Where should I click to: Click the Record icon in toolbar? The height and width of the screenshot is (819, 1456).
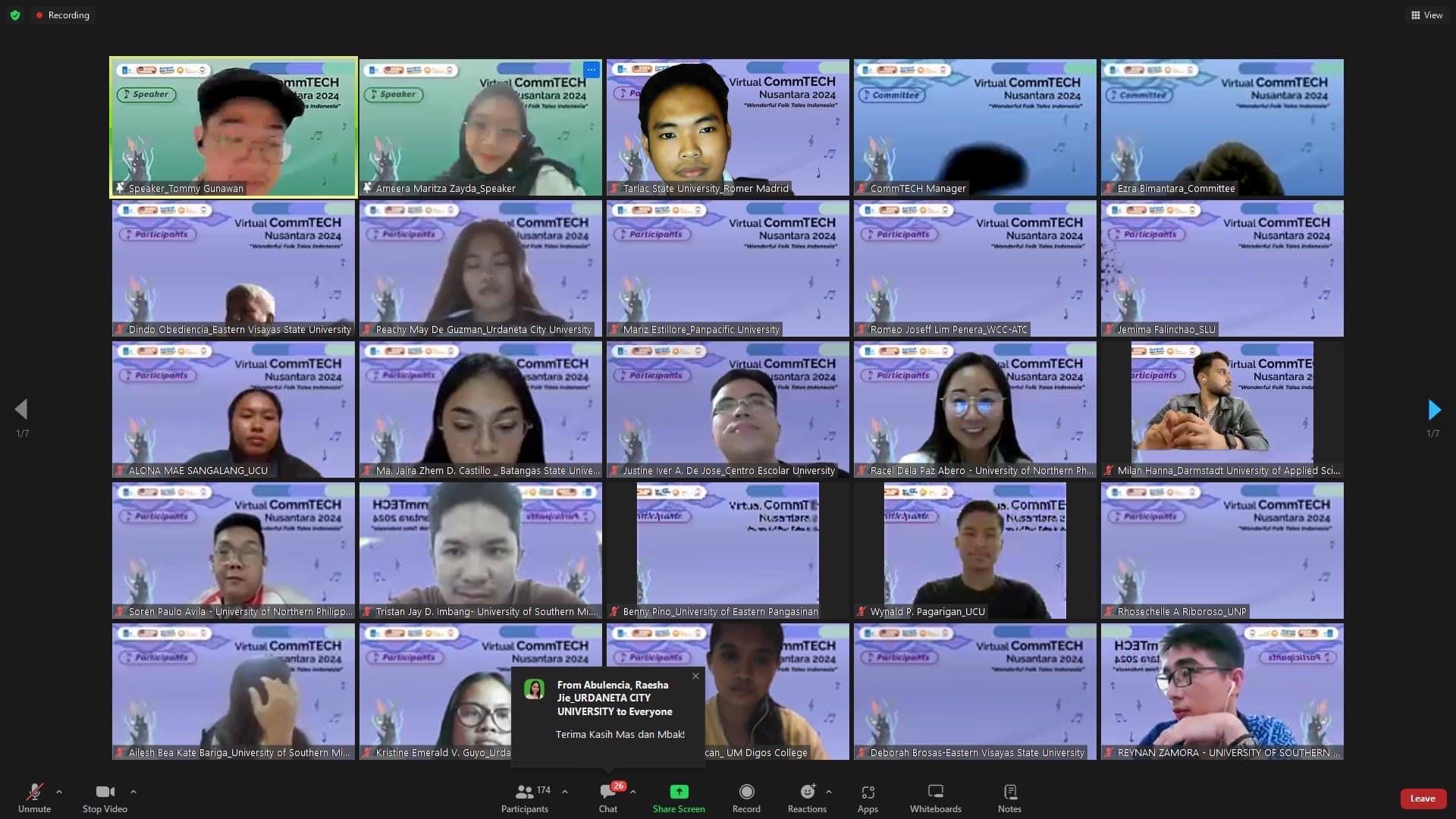[746, 792]
